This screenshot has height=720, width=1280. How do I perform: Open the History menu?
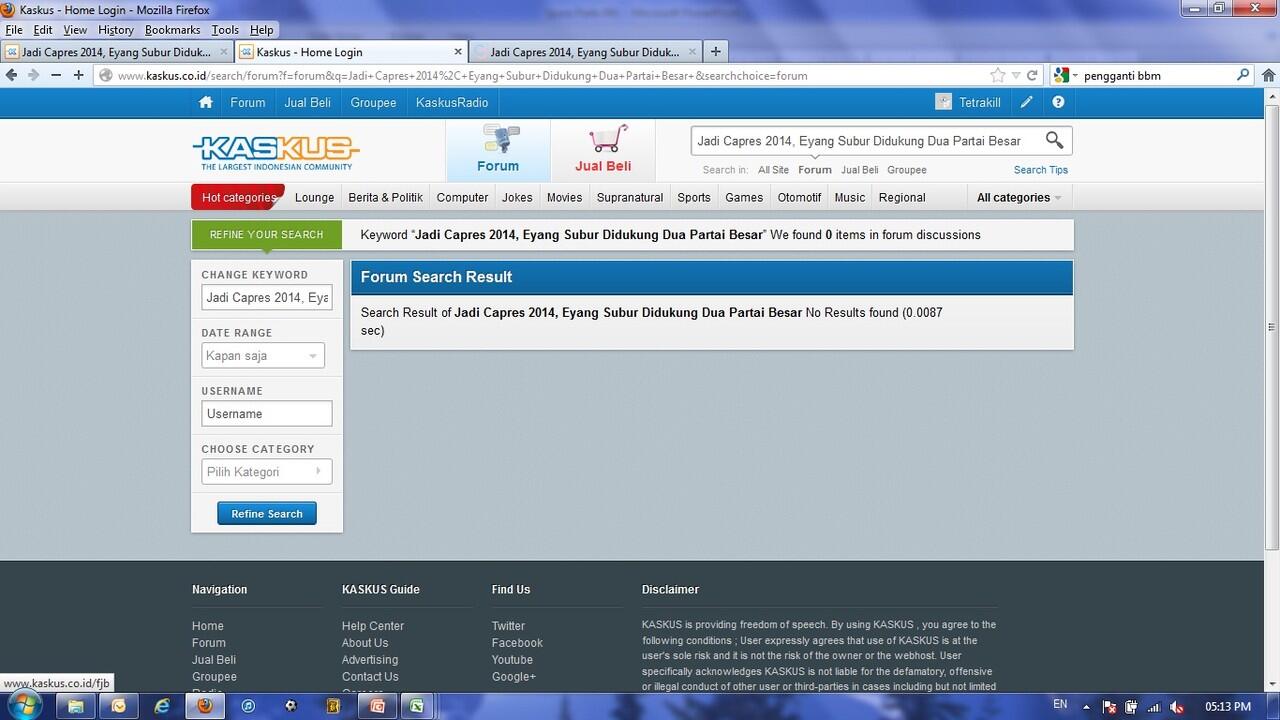point(116,30)
